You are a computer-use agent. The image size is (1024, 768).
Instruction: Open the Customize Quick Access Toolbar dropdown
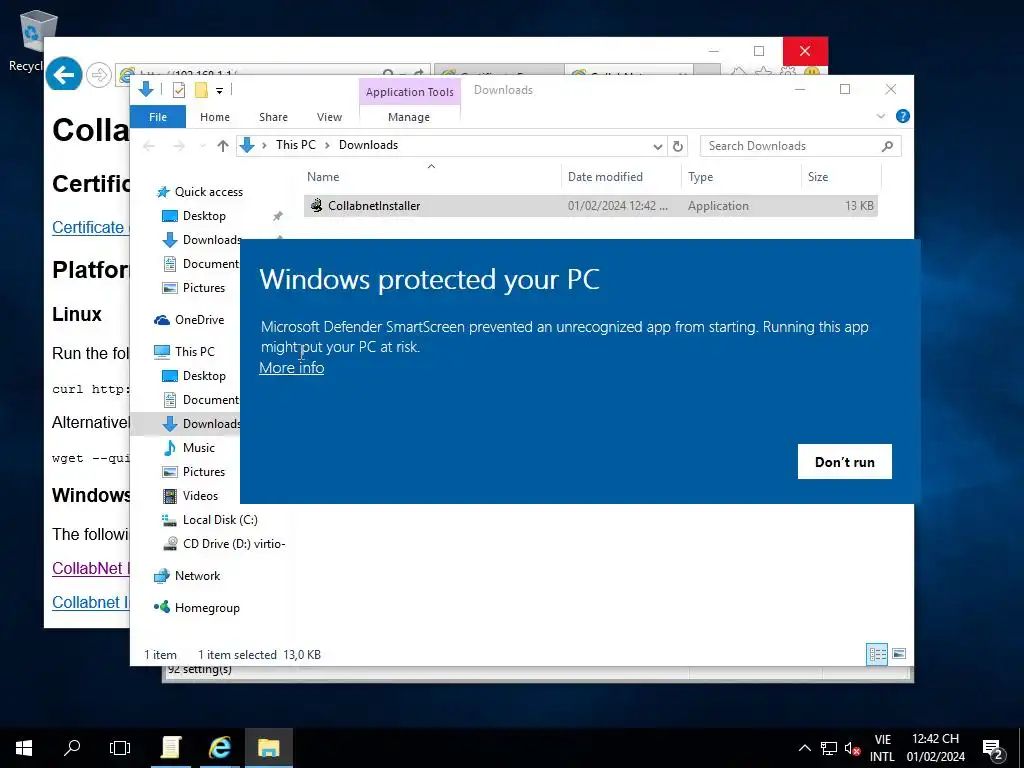(219, 91)
